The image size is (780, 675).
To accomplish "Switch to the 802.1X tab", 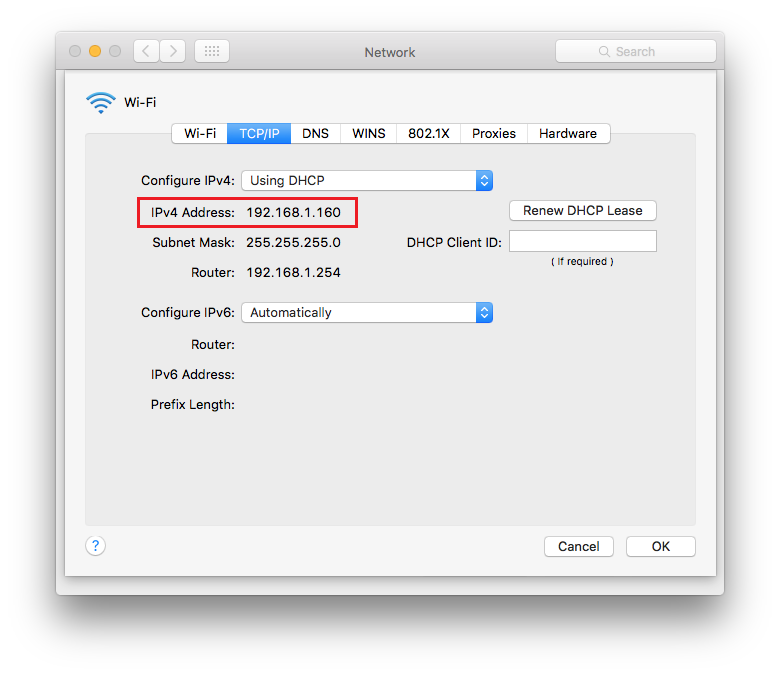I will [428, 134].
